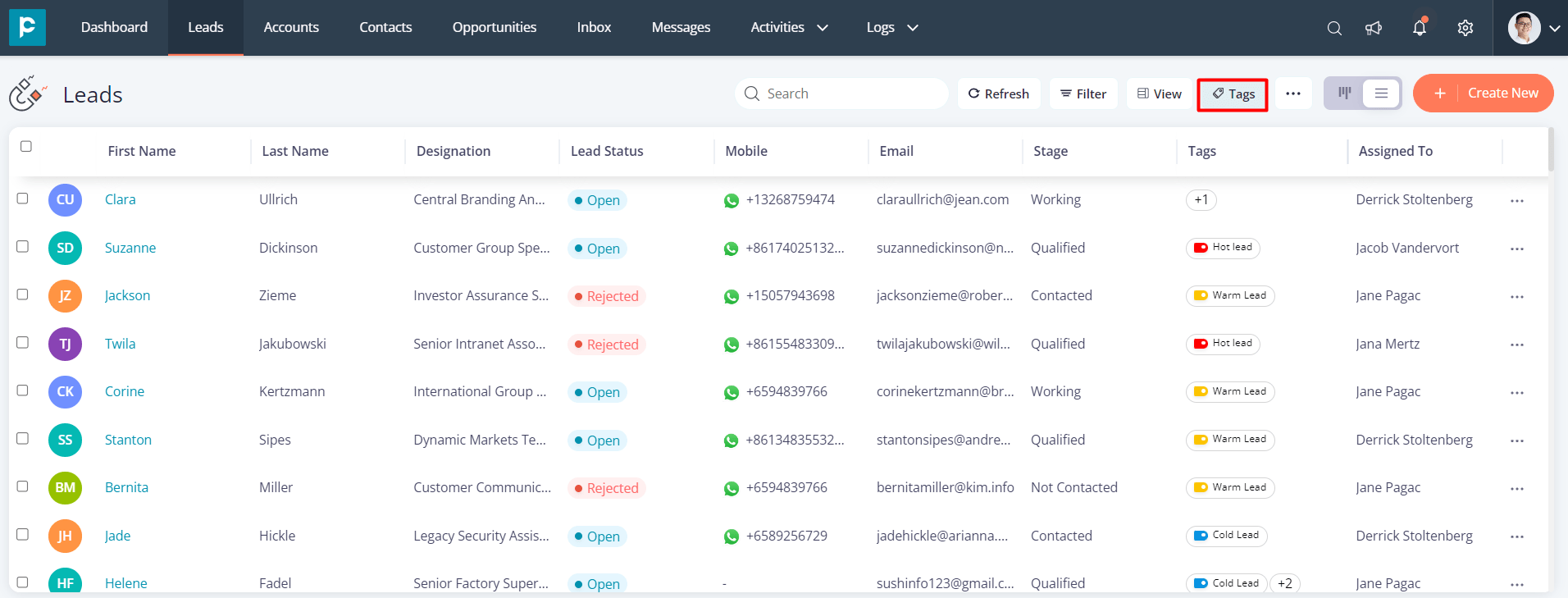Expand Clara's +1 hidden tags

(x=1201, y=199)
